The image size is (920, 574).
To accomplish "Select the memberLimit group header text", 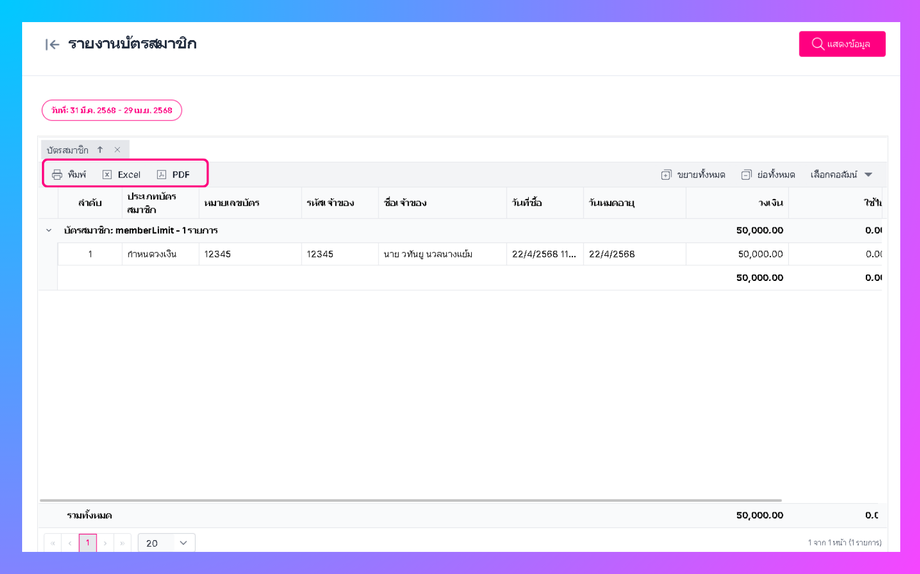I will 141,231.
